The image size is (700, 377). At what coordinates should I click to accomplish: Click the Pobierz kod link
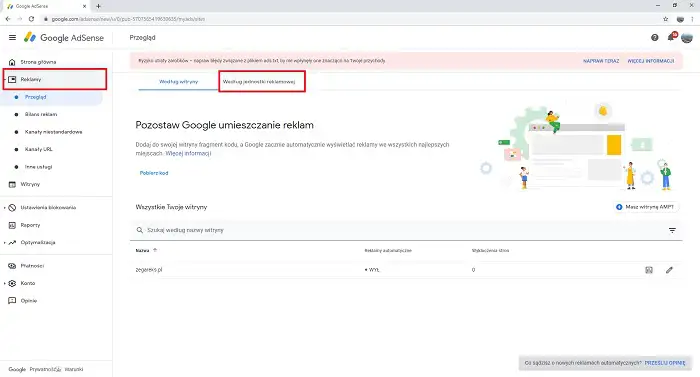click(154, 173)
